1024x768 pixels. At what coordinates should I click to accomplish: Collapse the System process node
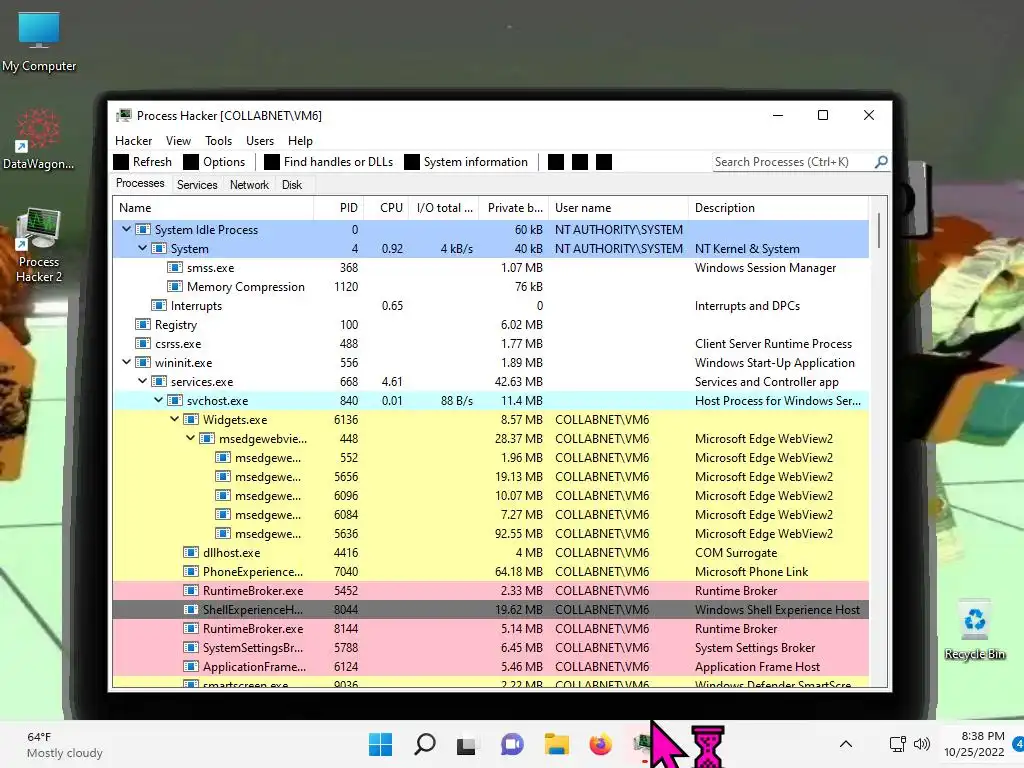(142, 248)
